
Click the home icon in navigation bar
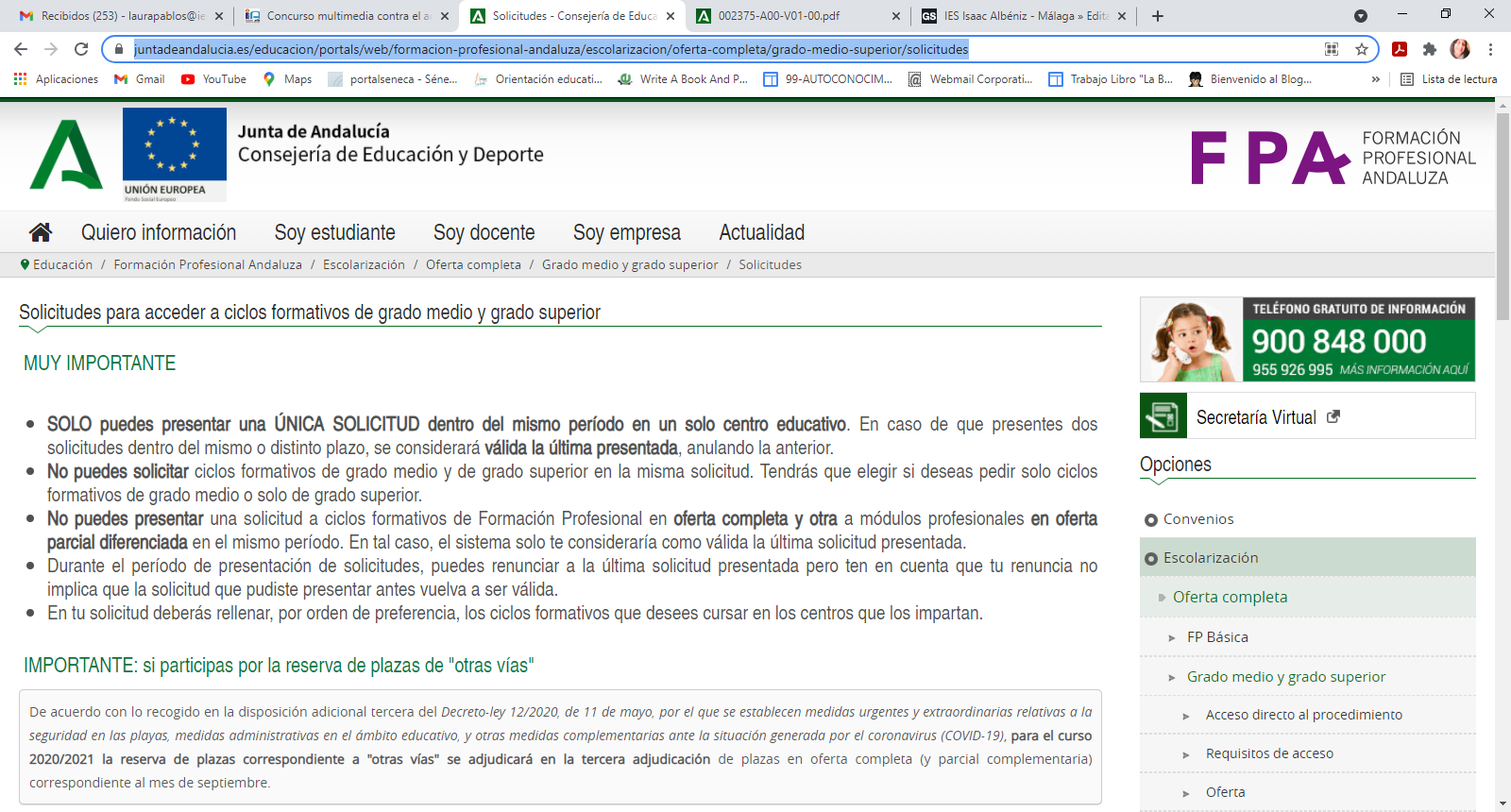(x=41, y=232)
